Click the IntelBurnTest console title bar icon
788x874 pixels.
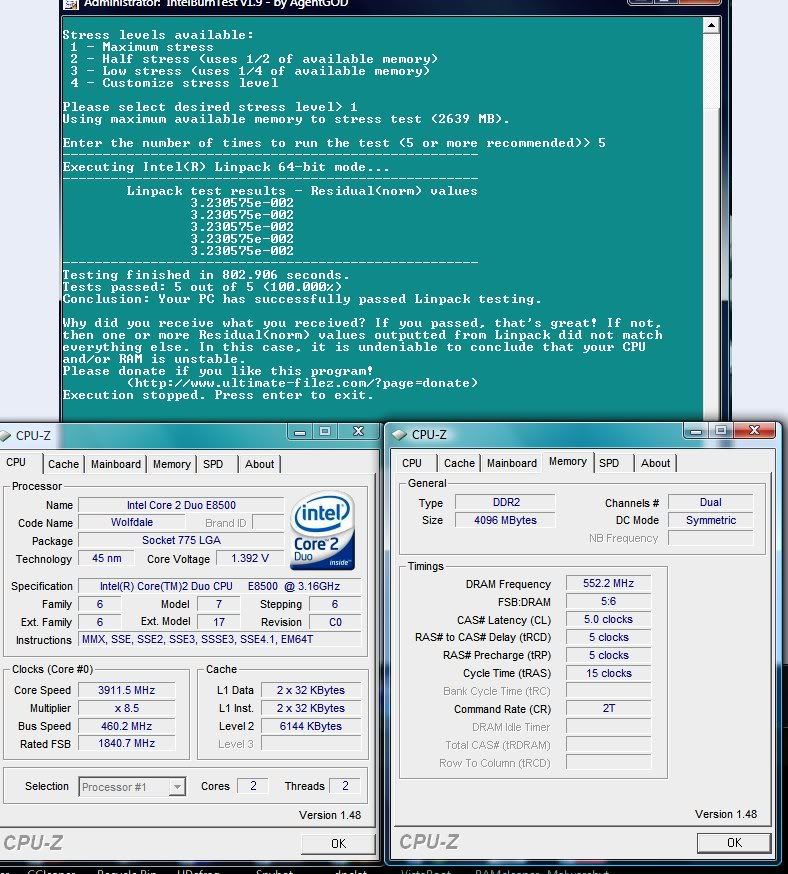[71, 4]
